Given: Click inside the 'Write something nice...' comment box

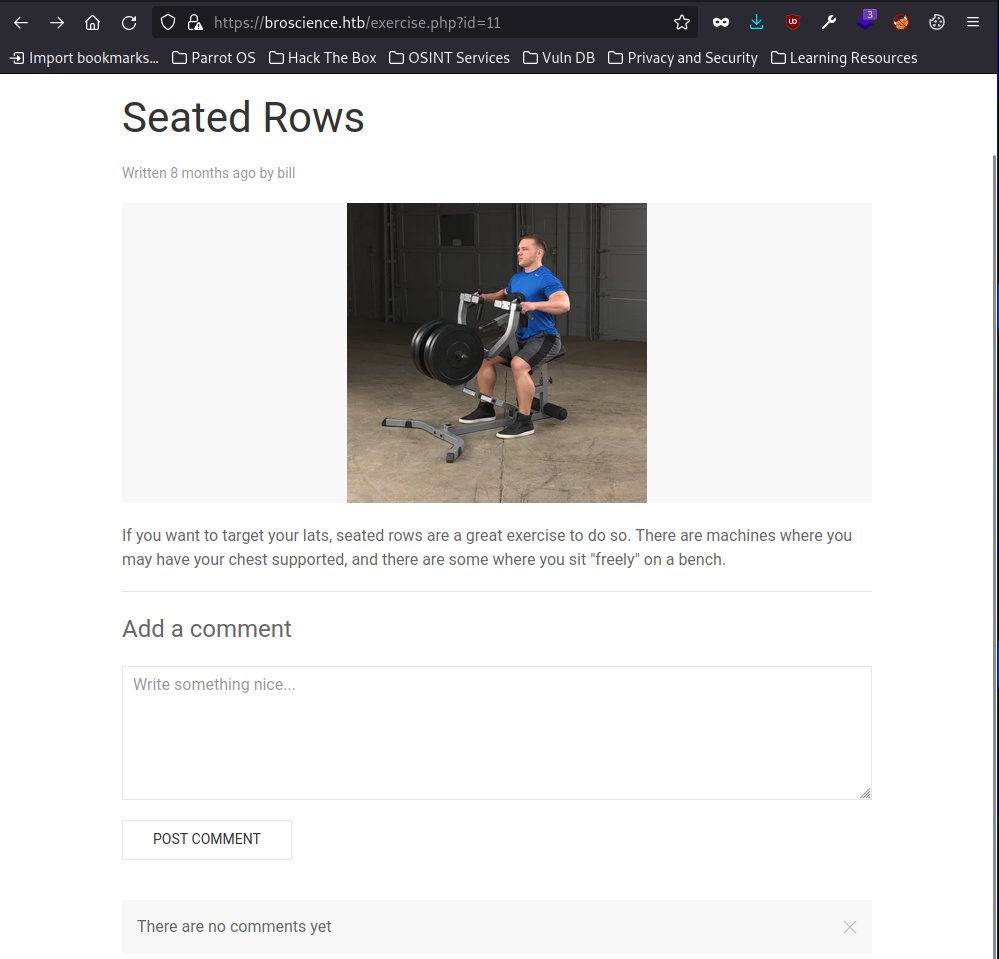Looking at the screenshot, I should coord(496,730).
